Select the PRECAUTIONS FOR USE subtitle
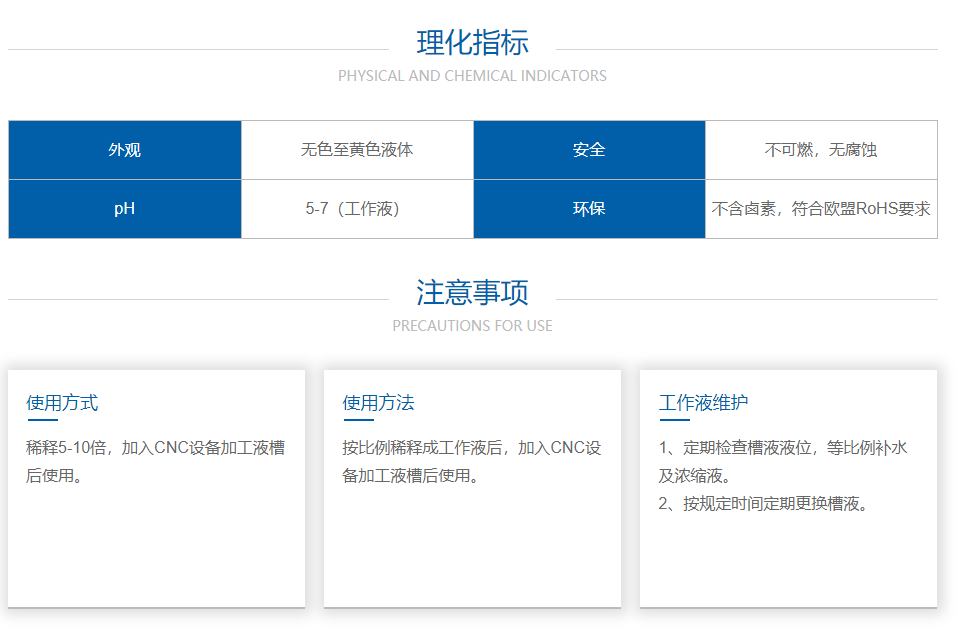The width and height of the screenshot is (962, 634). 472,326
